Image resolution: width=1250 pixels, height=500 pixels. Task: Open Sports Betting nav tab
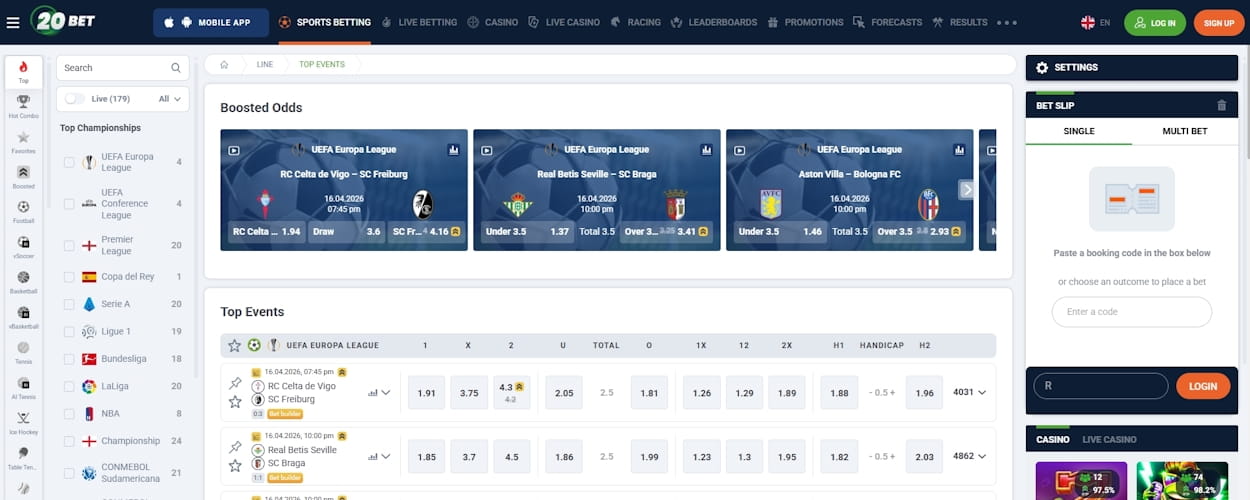pos(325,22)
